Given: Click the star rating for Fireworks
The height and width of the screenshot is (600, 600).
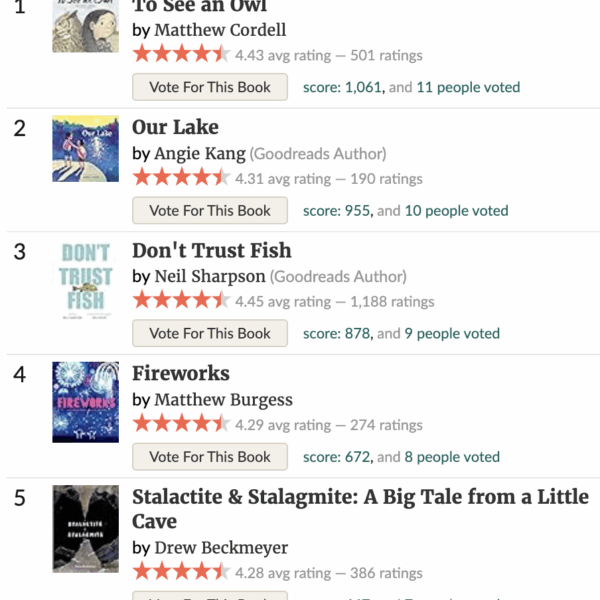Looking at the screenshot, I should (181, 425).
